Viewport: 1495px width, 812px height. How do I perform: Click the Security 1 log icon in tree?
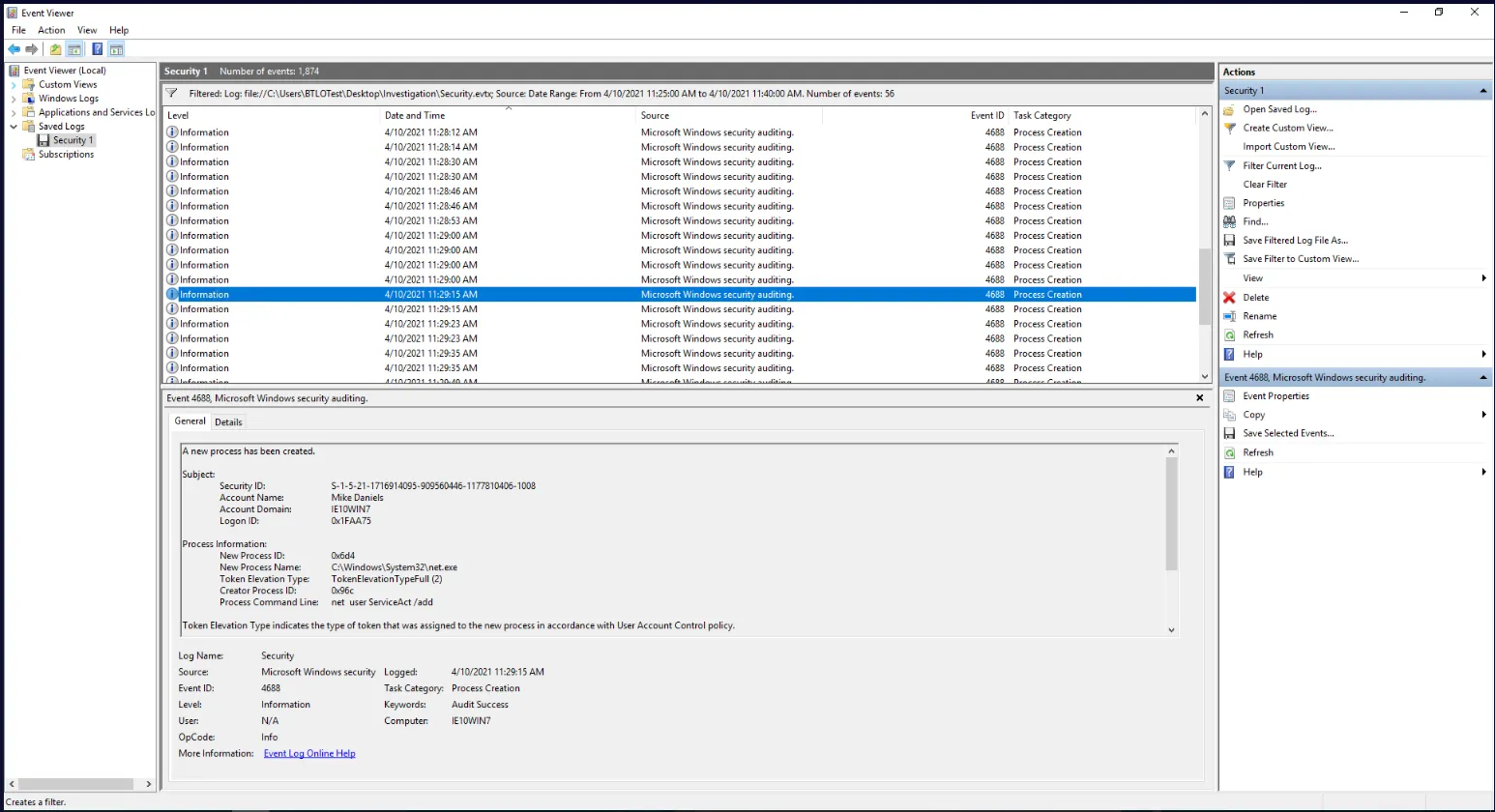(44, 141)
